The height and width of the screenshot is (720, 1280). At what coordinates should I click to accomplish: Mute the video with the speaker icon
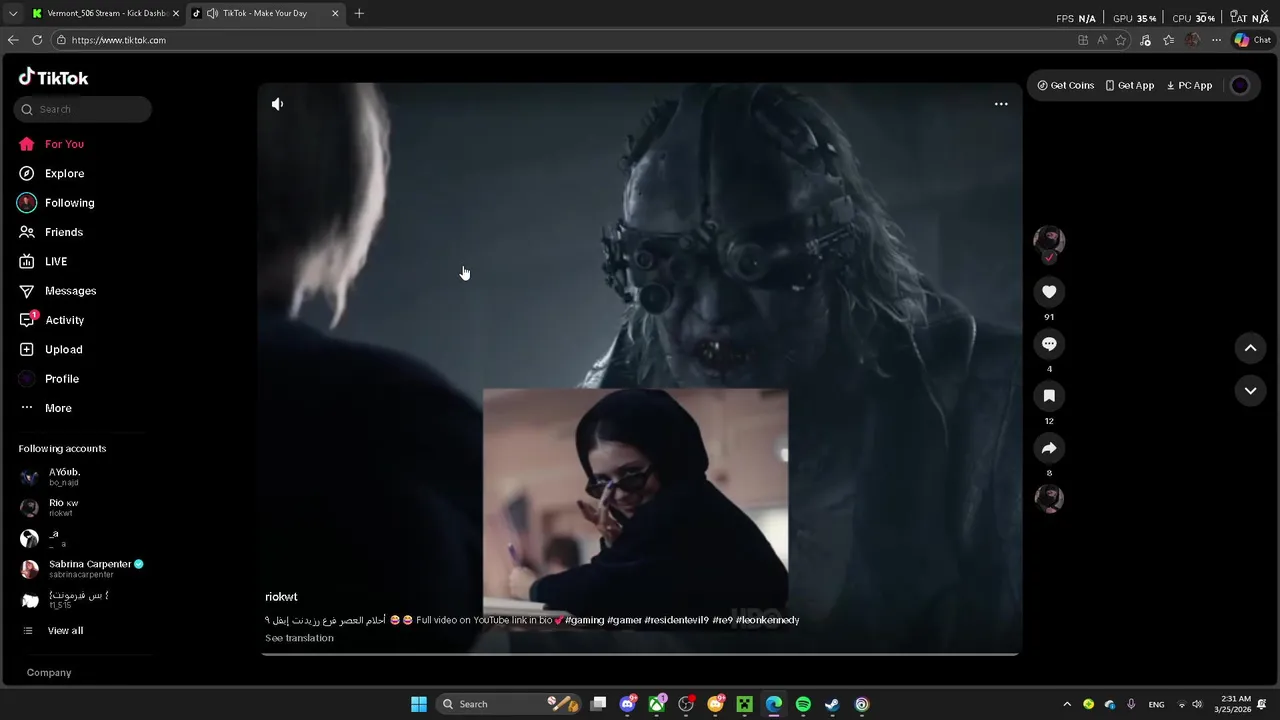pyautogui.click(x=278, y=104)
